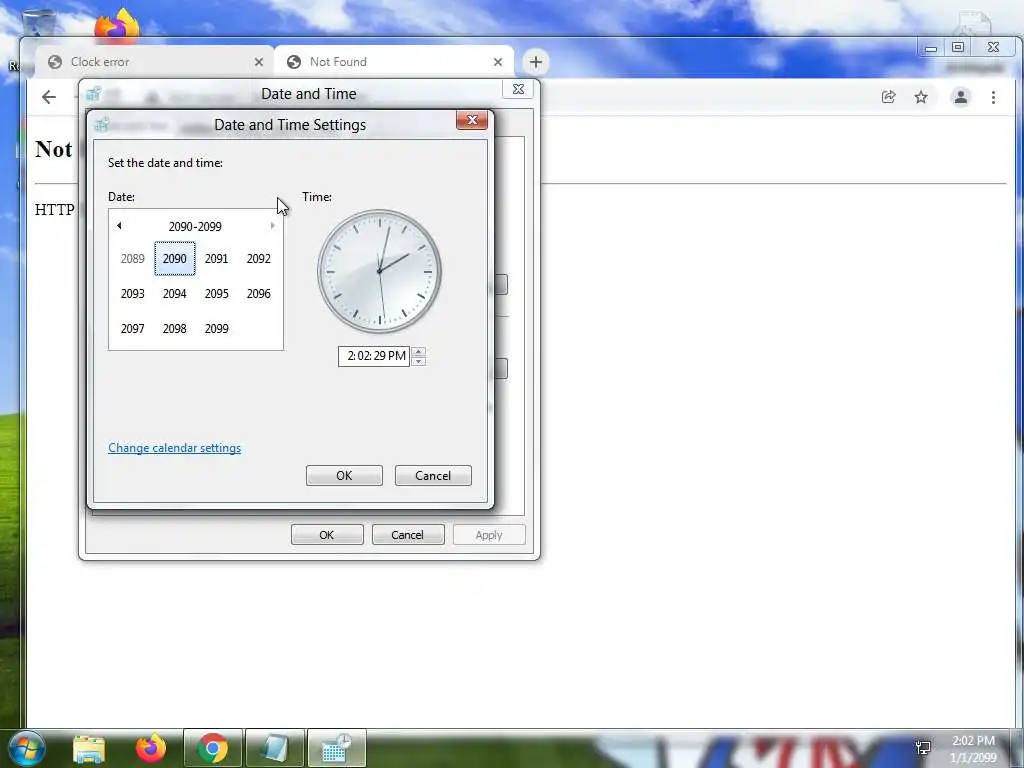The image size is (1024, 768).
Task: Open Chrome three-dot menu
Action: pyautogui.click(x=993, y=97)
